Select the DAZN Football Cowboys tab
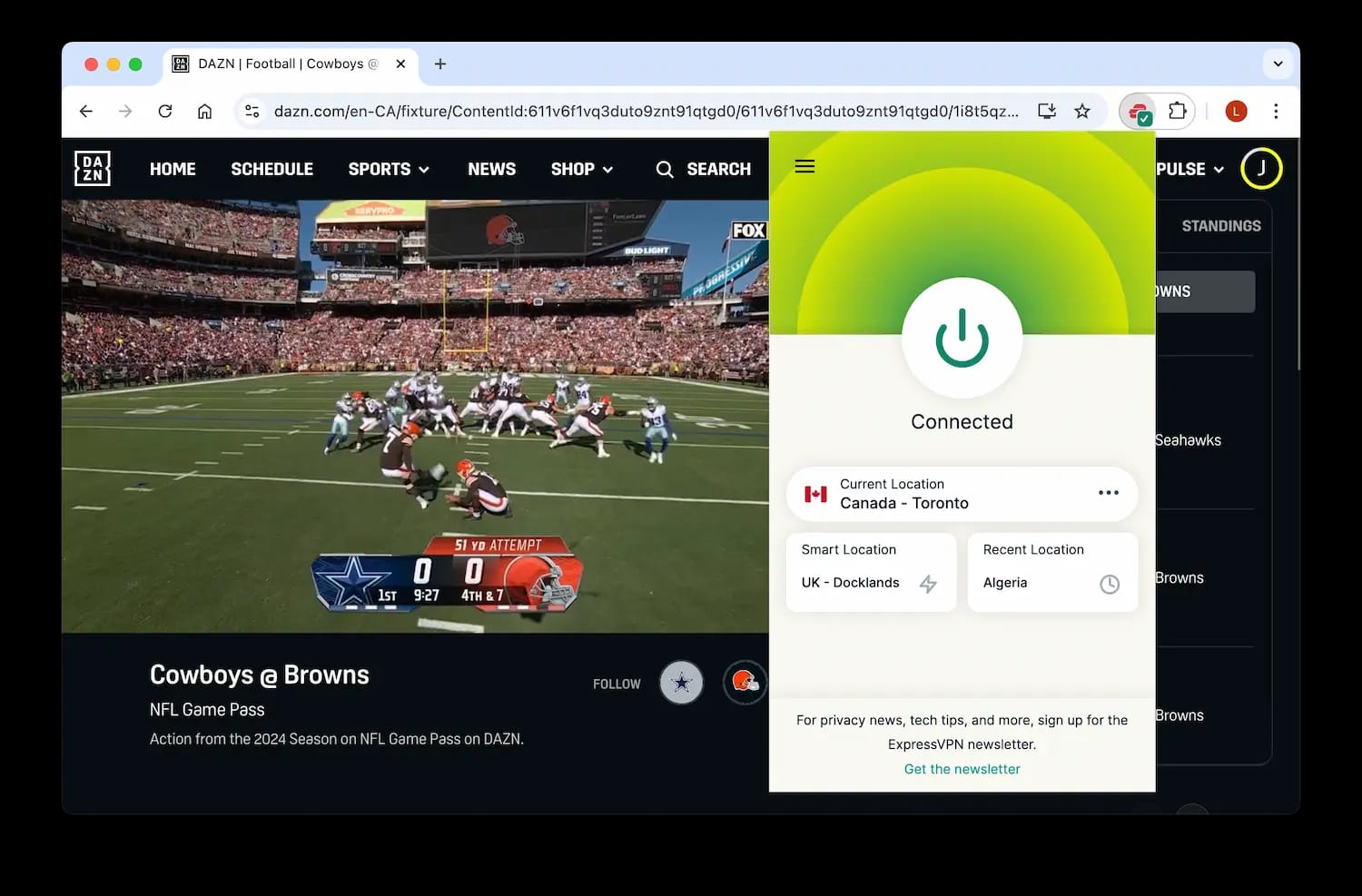 tap(291, 64)
